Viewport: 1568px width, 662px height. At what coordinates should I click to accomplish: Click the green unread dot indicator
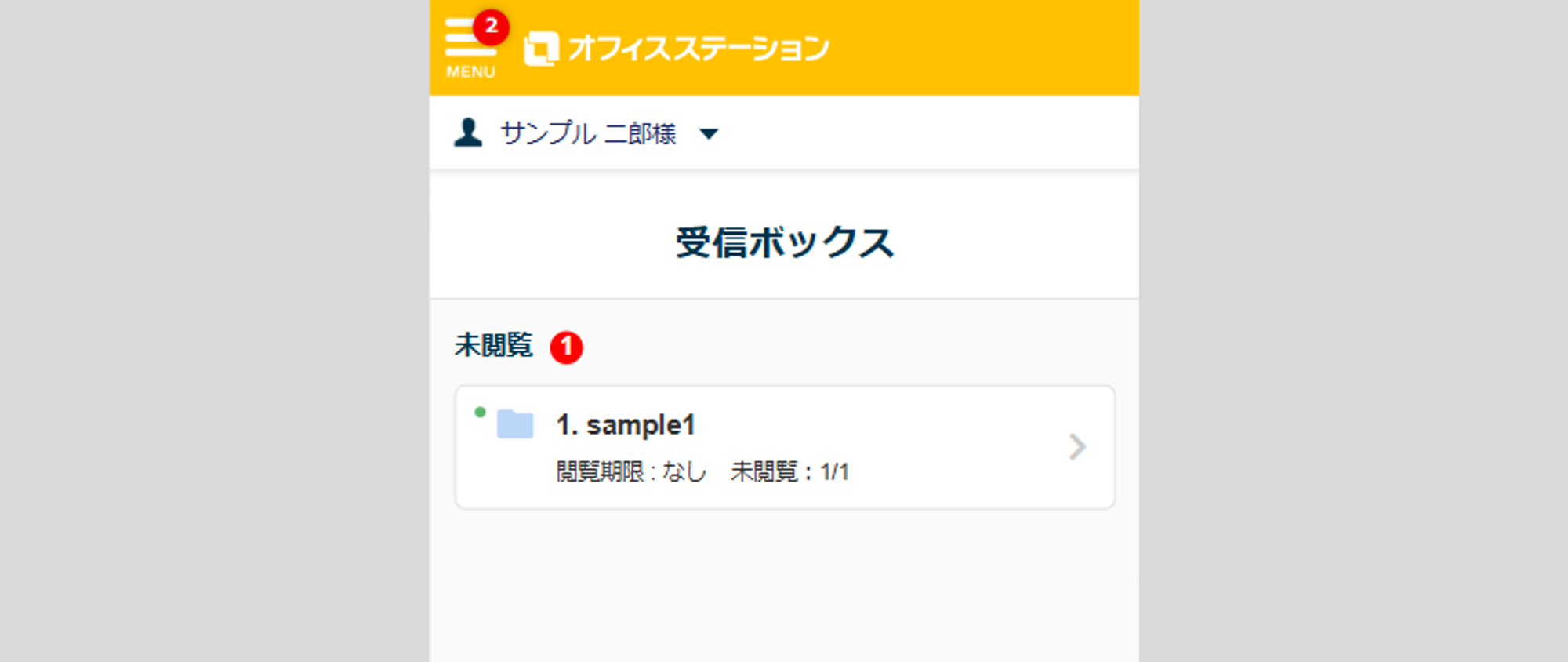click(x=480, y=412)
